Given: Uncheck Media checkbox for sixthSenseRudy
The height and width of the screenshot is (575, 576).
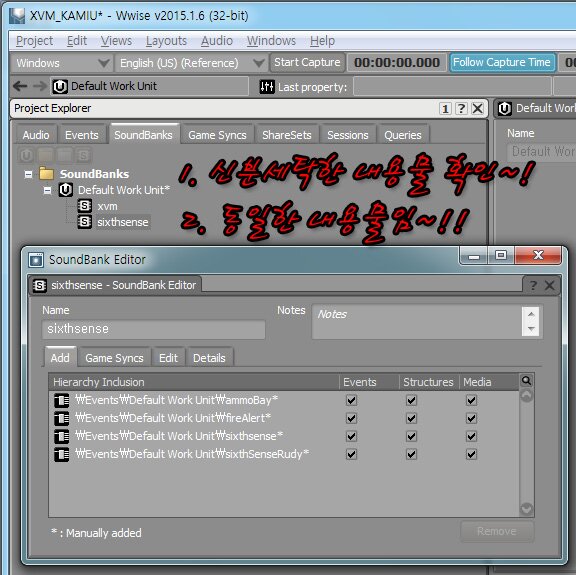Looking at the screenshot, I should click(x=472, y=454).
